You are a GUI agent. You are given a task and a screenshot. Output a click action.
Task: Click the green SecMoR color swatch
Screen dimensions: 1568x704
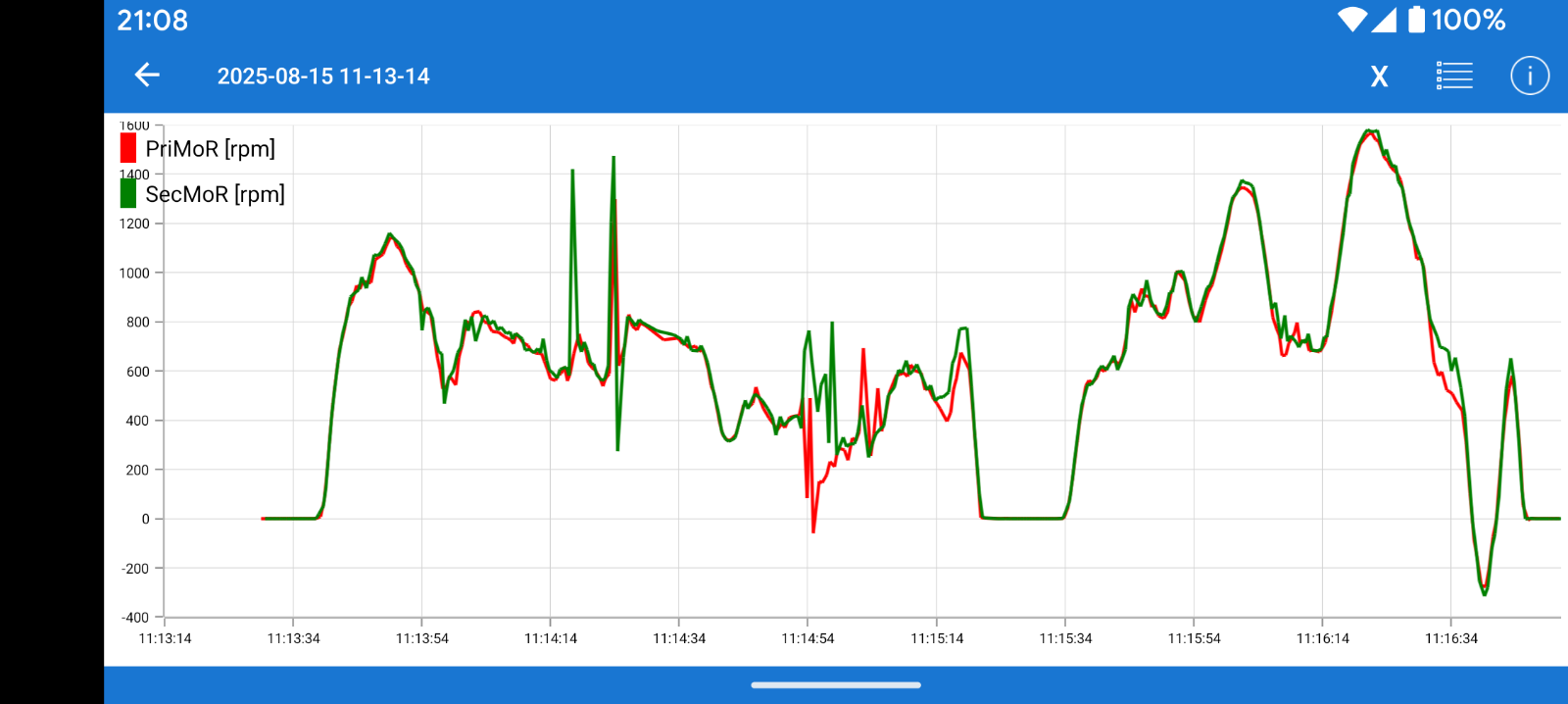point(128,193)
